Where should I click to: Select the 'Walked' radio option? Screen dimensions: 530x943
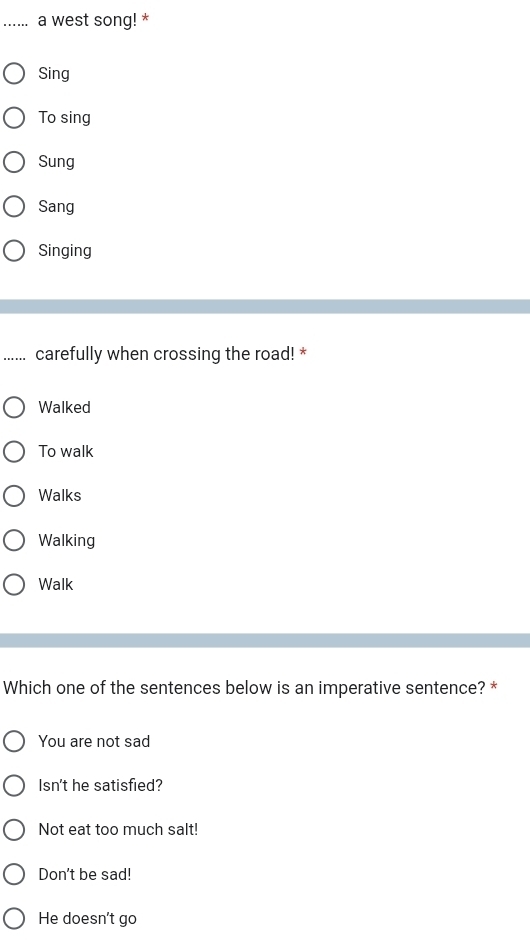[x=14, y=407]
